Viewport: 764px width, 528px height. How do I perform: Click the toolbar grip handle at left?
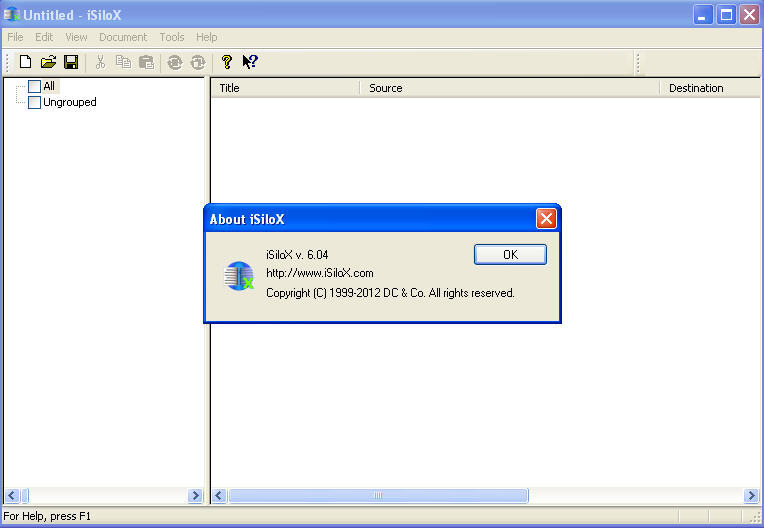[7, 62]
